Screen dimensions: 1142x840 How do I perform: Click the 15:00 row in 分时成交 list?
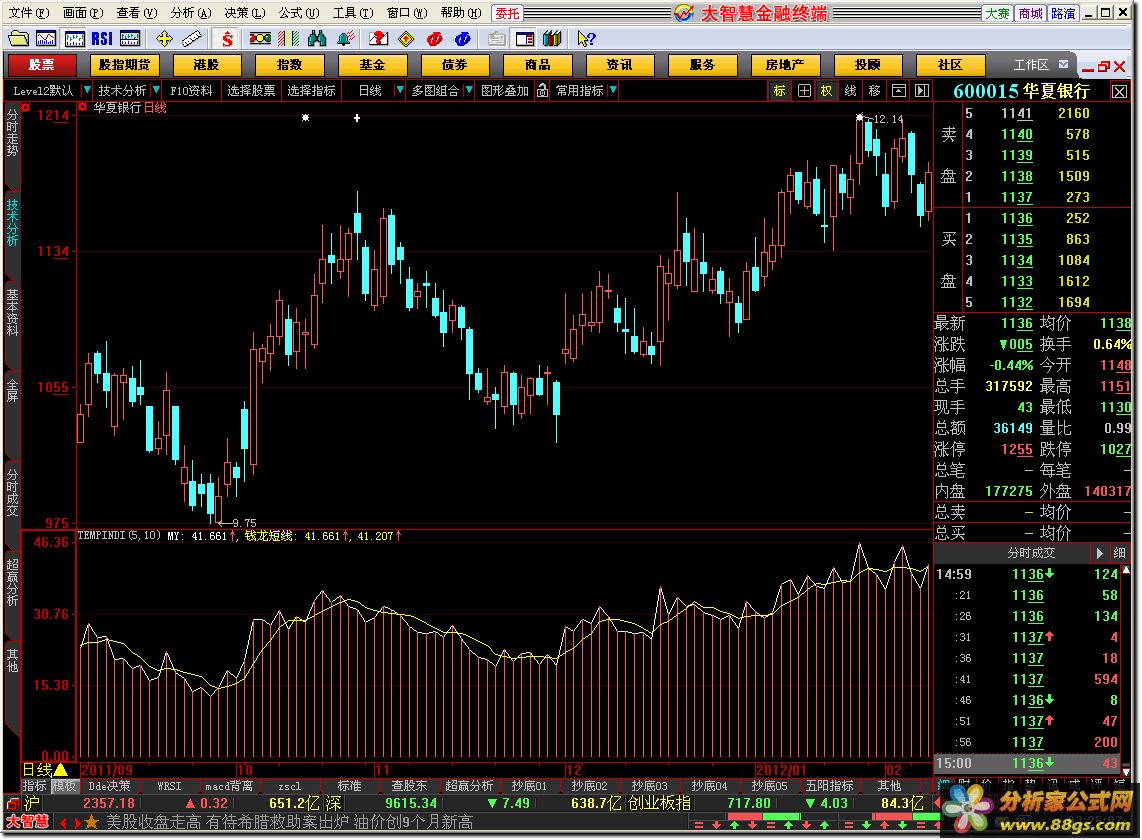[x=1028, y=764]
